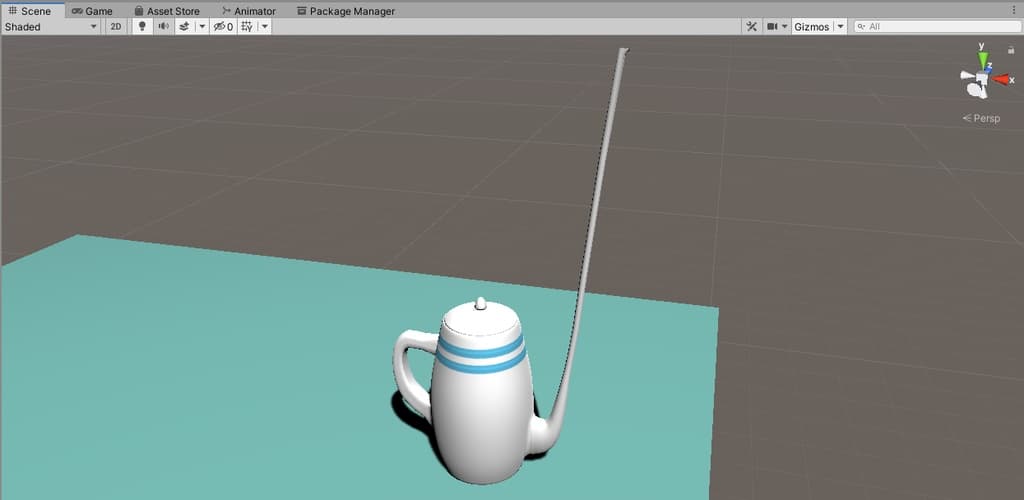The height and width of the screenshot is (500, 1024).
Task: Toggle 2D view mode
Action: [116, 27]
